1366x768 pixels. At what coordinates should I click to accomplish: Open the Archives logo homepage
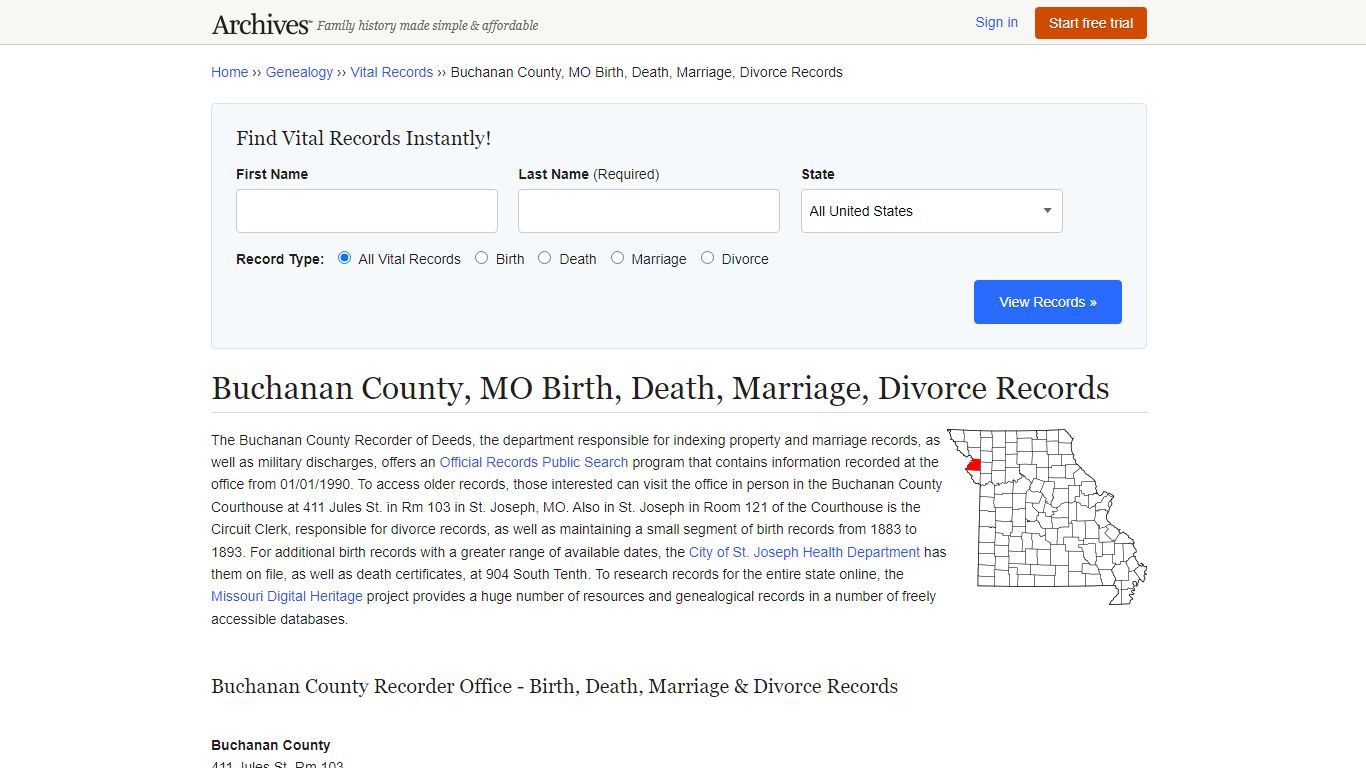(x=261, y=24)
